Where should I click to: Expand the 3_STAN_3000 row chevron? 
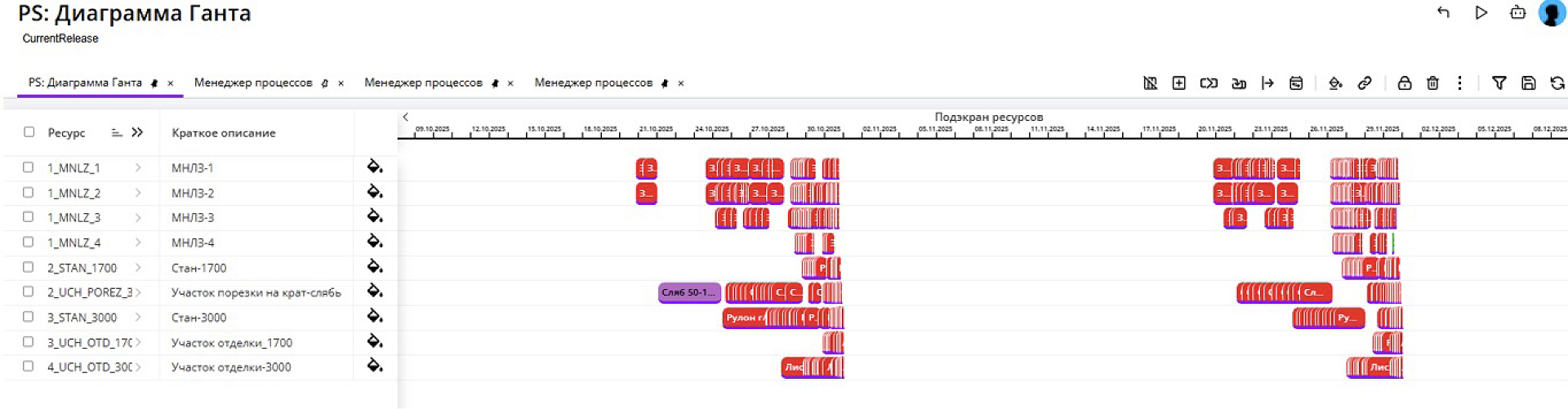click(138, 317)
